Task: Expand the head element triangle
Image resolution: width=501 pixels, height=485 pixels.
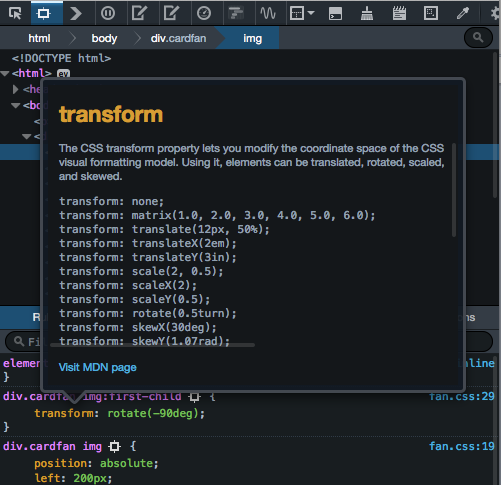Action: click(15, 89)
